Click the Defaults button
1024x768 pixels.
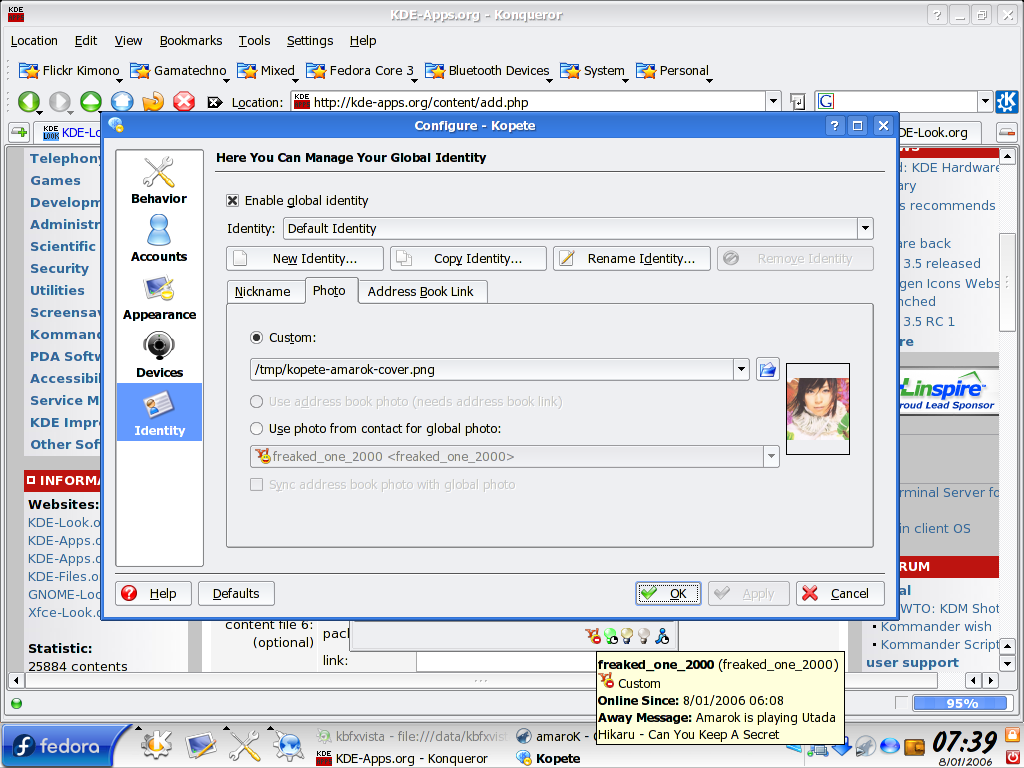pyautogui.click(x=236, y=594)
